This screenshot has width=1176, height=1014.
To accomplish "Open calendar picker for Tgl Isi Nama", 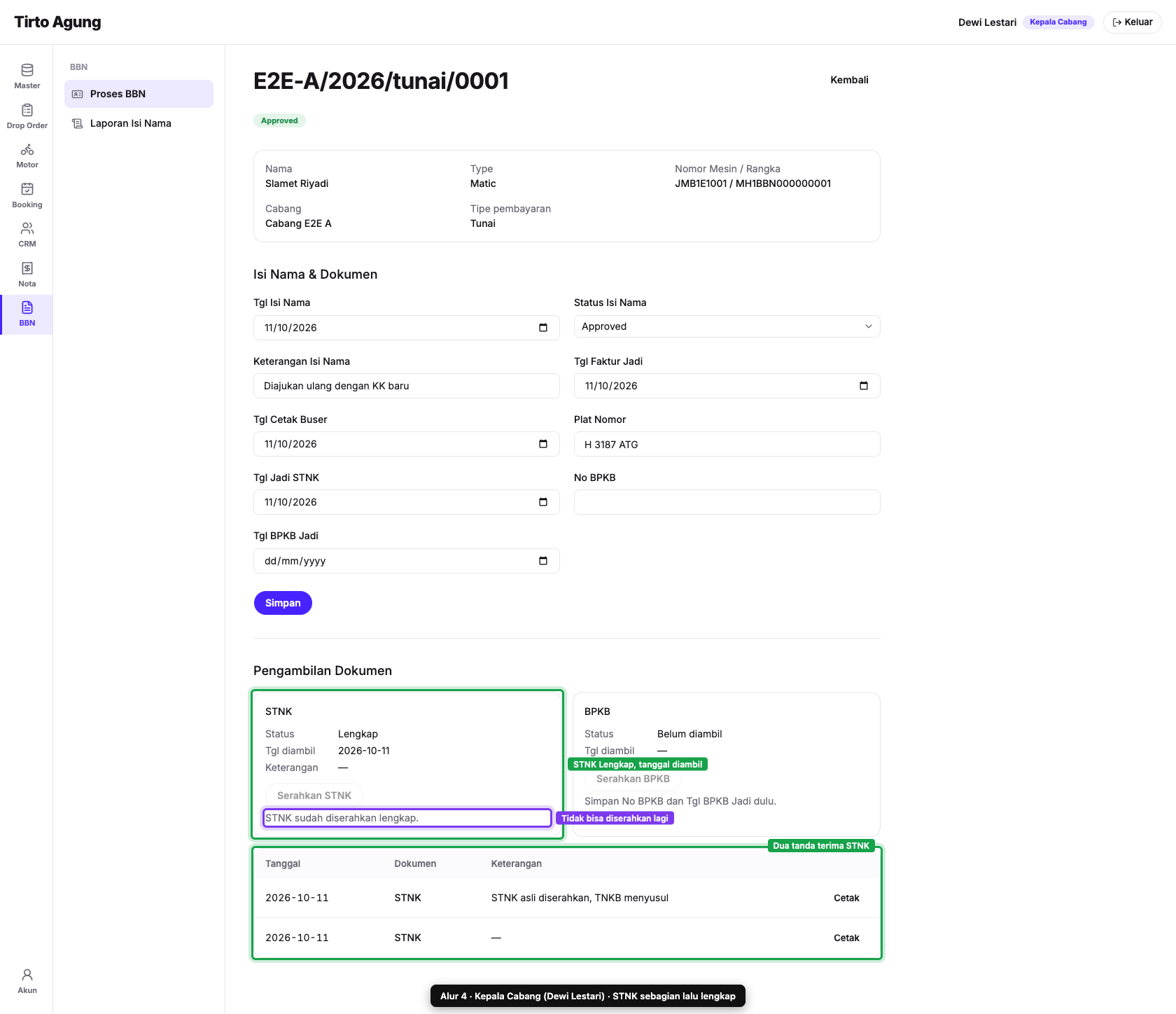I will 543,328.
